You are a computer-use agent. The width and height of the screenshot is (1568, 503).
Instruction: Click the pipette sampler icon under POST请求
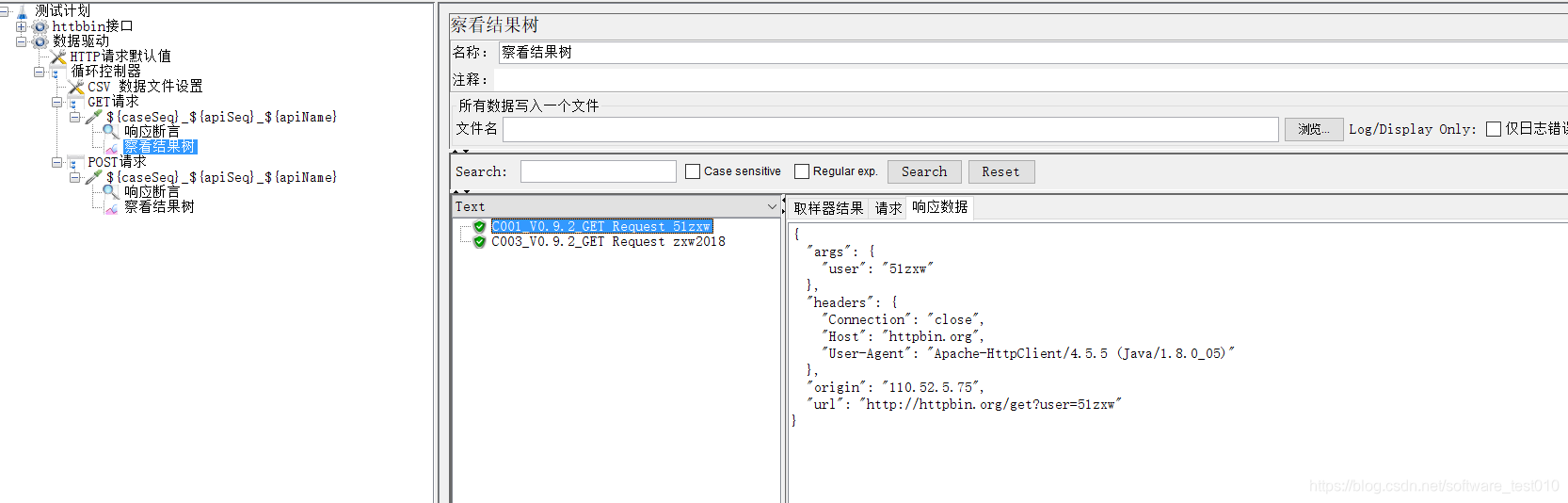tap(94, 177)
